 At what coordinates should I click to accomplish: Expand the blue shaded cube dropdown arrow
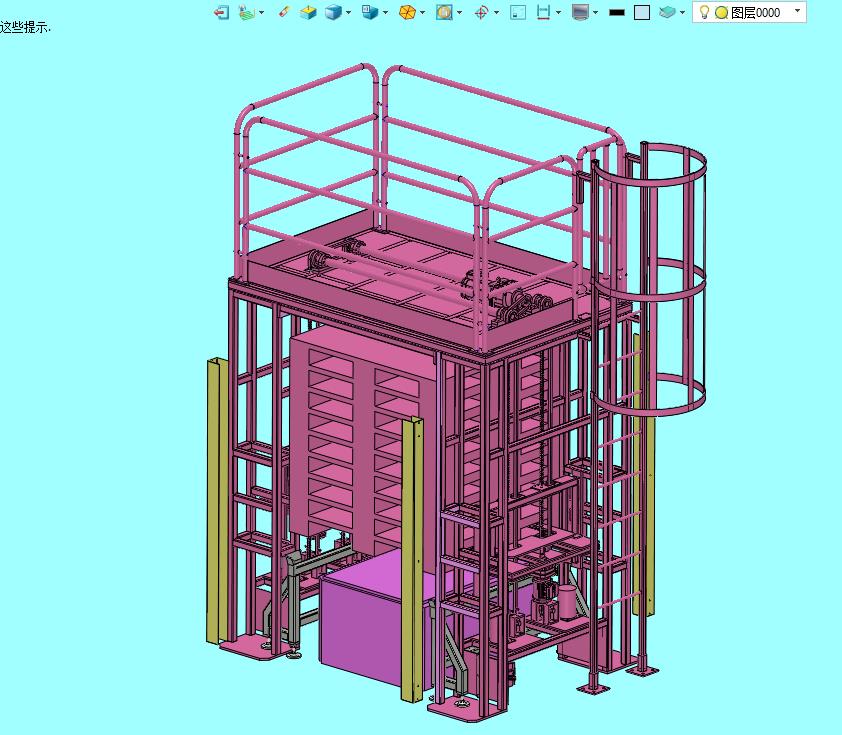coord(349,12)
